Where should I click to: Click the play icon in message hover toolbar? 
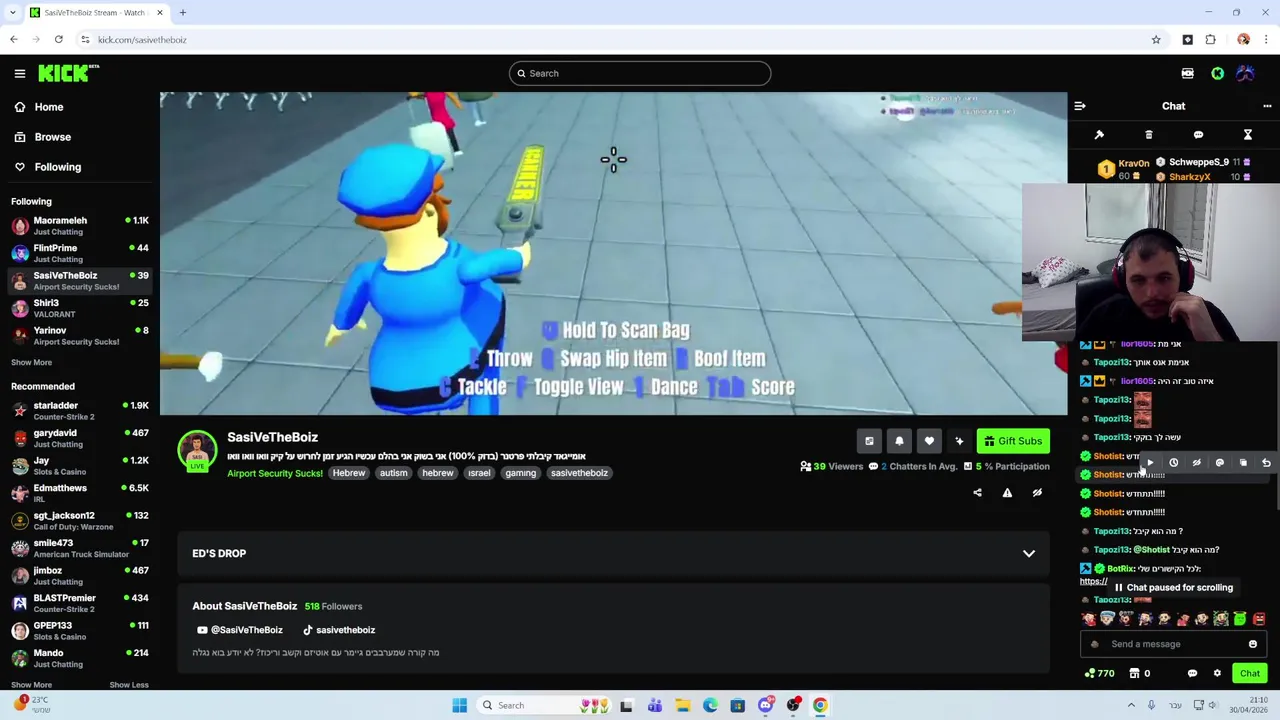click(1150, 463)
